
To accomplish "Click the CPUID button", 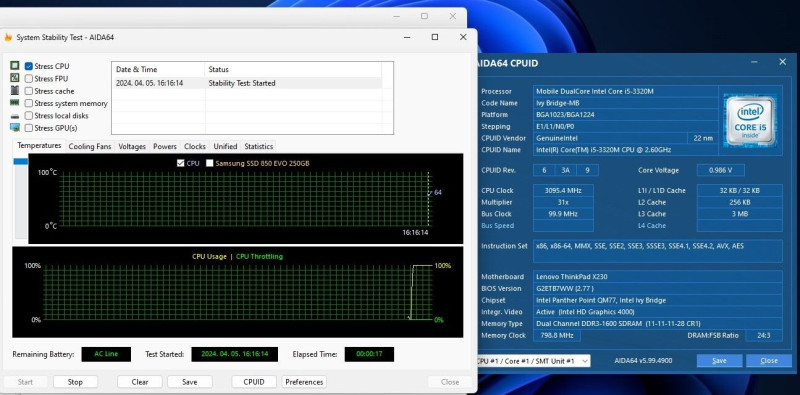I will 254,382.
